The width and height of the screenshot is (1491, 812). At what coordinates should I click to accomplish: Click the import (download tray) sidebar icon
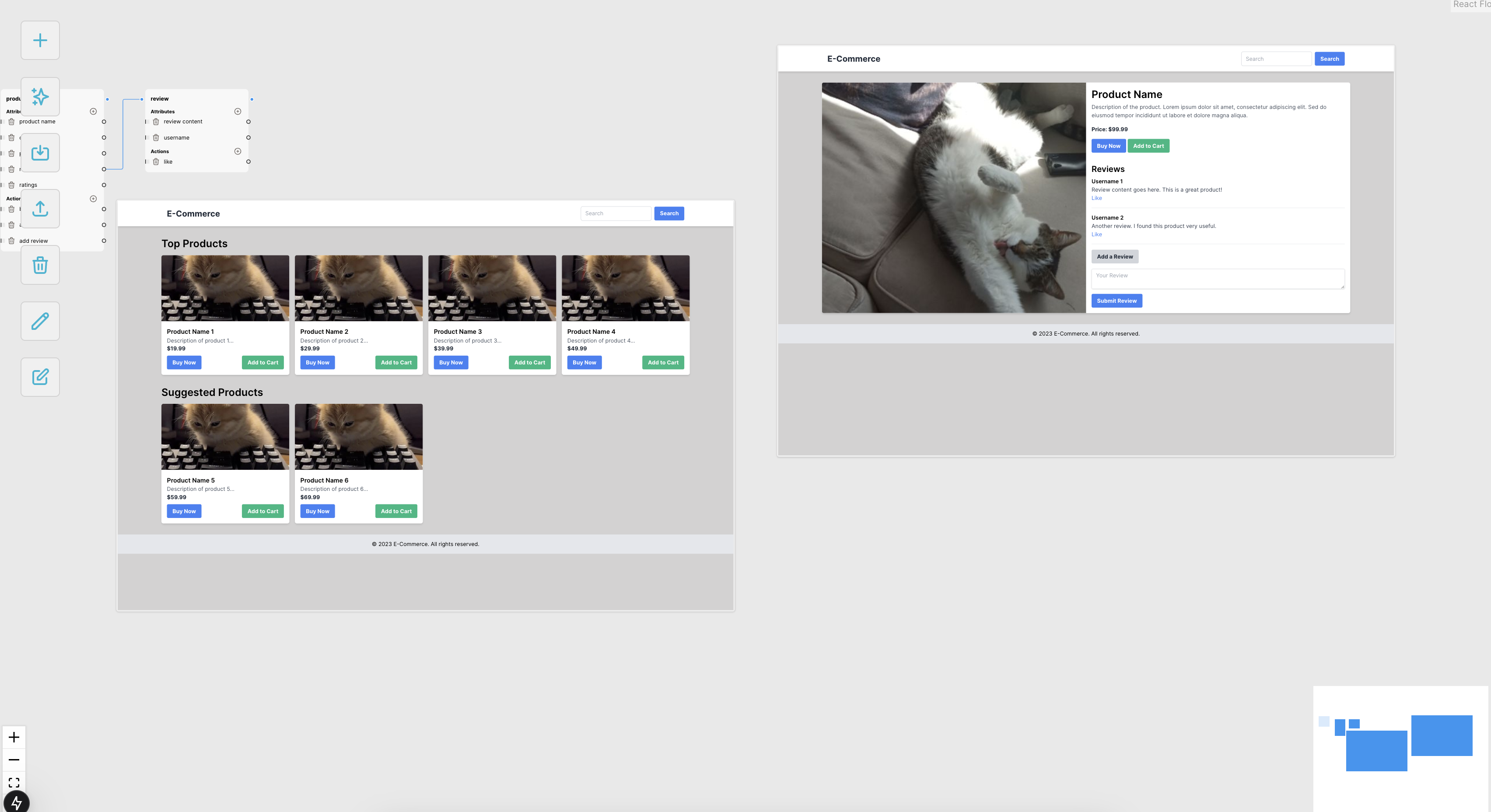point(40,153)
